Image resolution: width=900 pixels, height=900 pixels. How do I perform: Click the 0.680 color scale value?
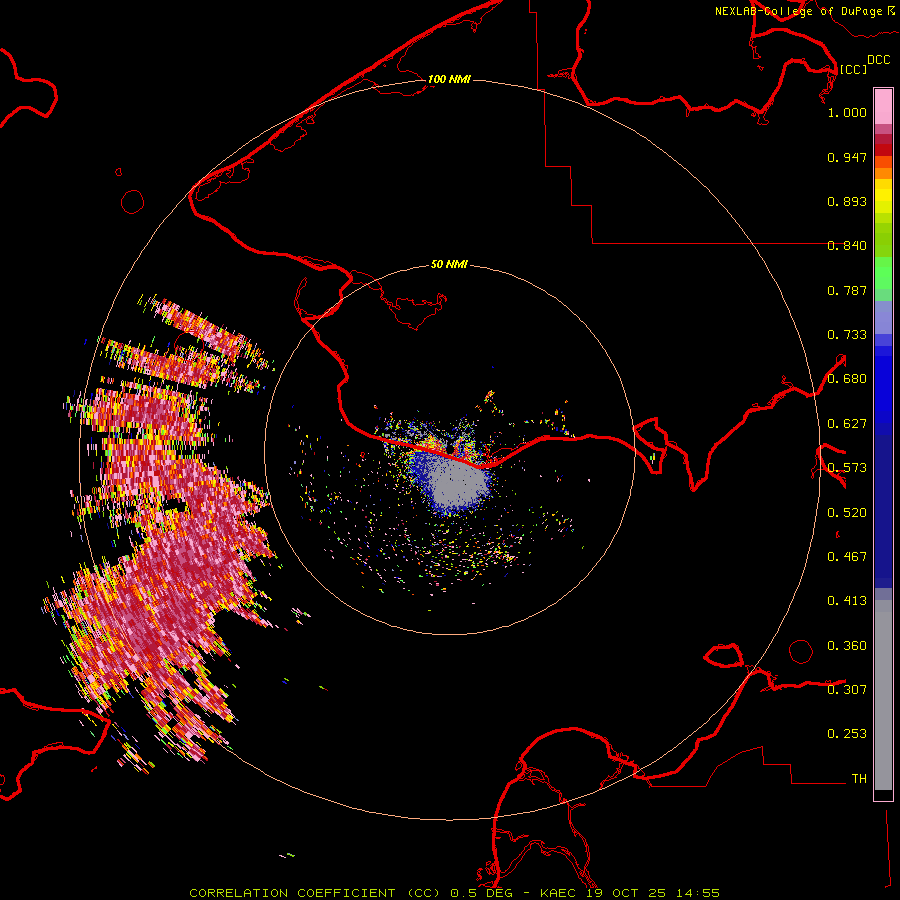point(847,379)
